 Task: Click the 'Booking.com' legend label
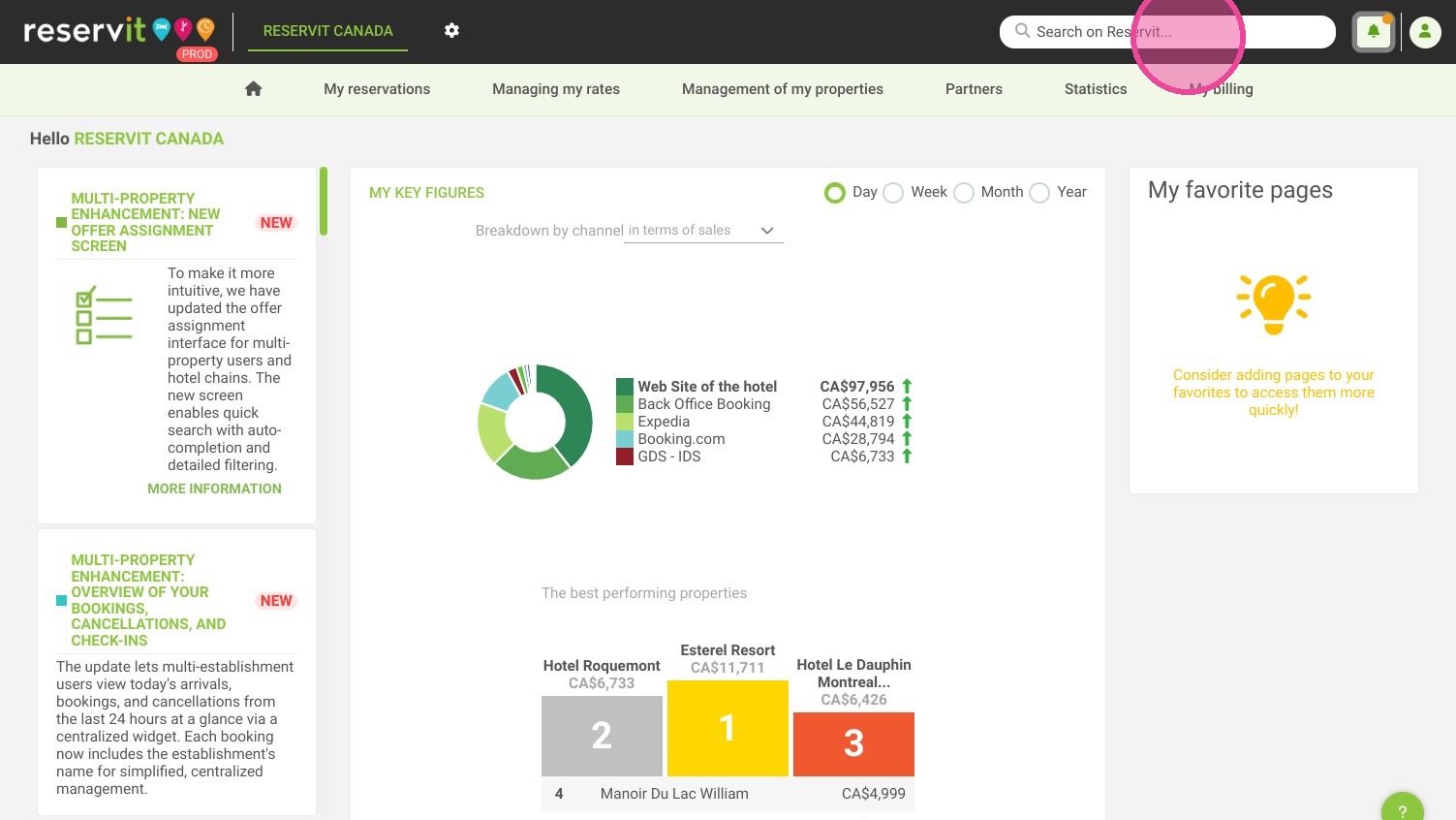[x=681, y=438]
